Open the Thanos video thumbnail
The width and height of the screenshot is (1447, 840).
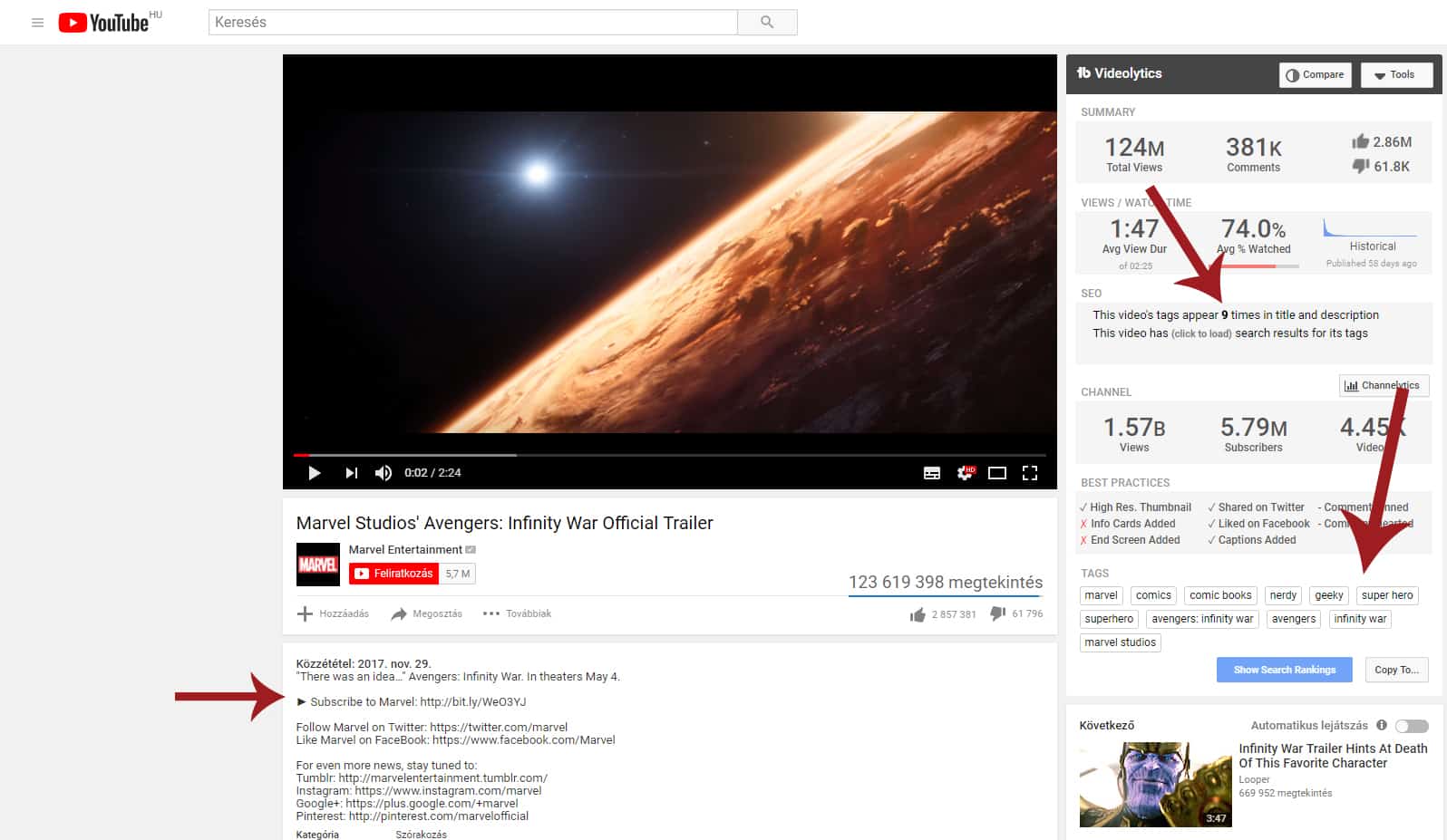(1156, 785)
